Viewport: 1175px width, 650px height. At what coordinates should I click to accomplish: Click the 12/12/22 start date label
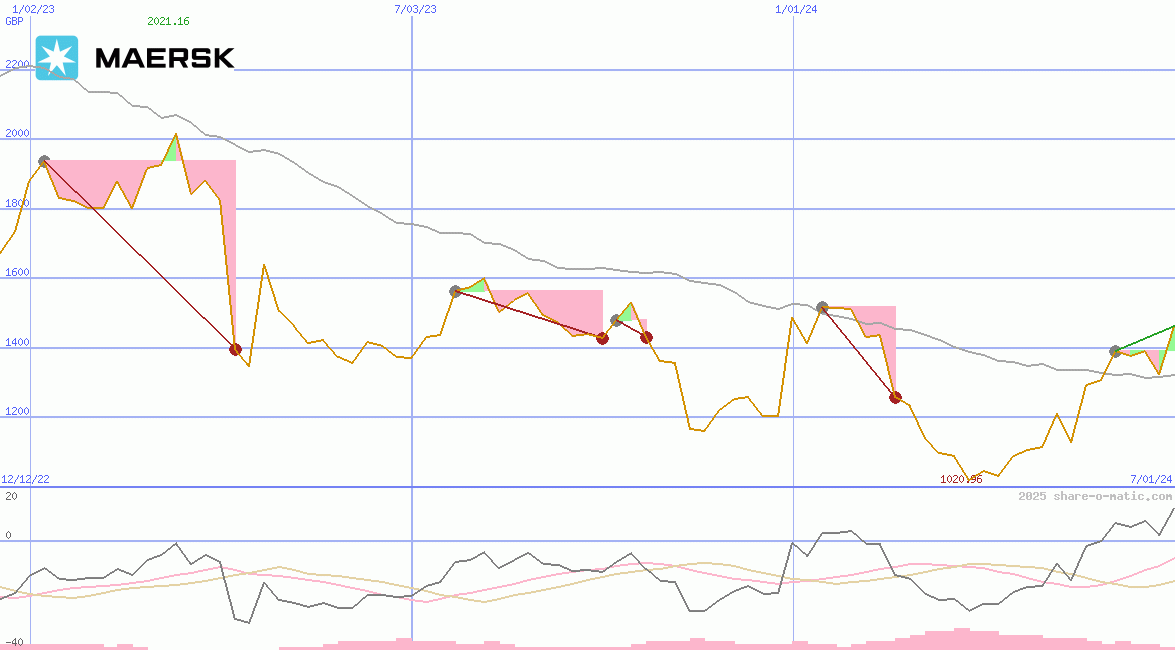point(25,480)
